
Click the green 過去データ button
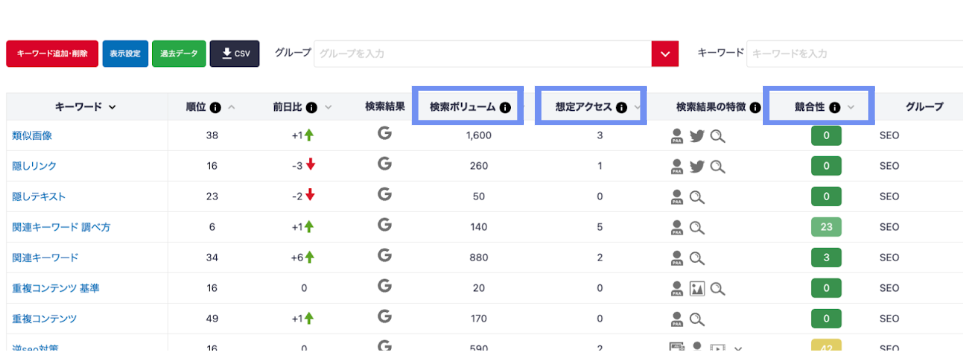[179, 54]
